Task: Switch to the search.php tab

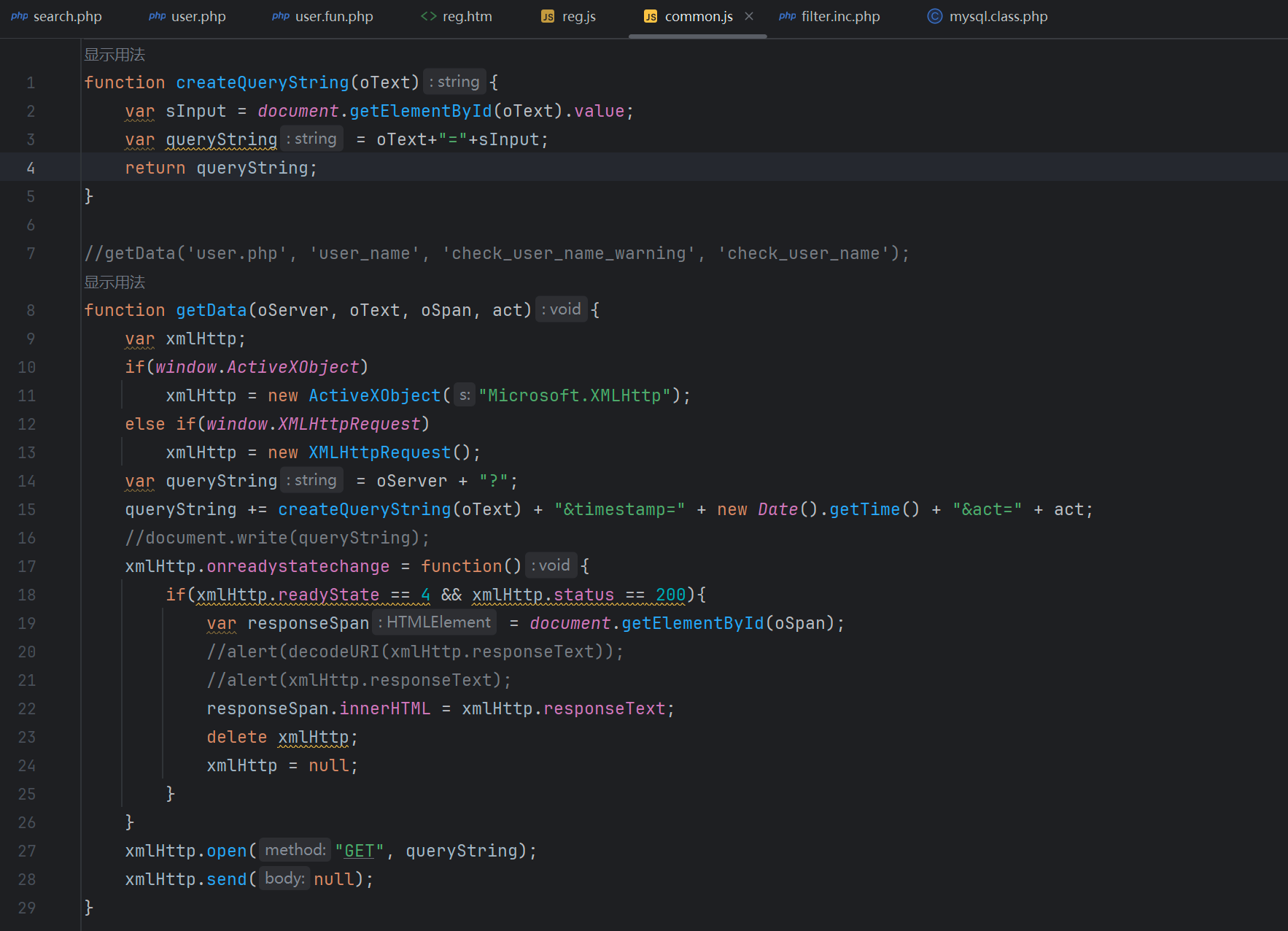Action: coord(57,16)
